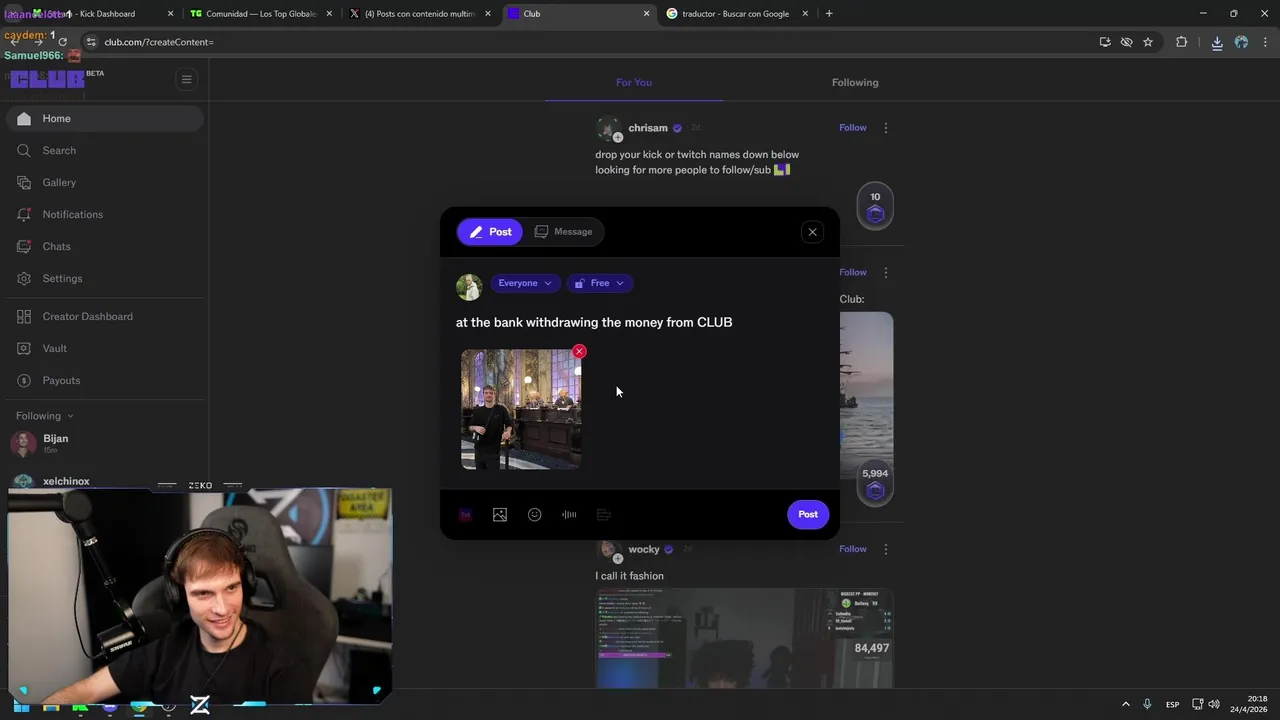The image size is (1280, 720).
Task: Open Vault in the sidebar
Action: (x=104, y=348)
